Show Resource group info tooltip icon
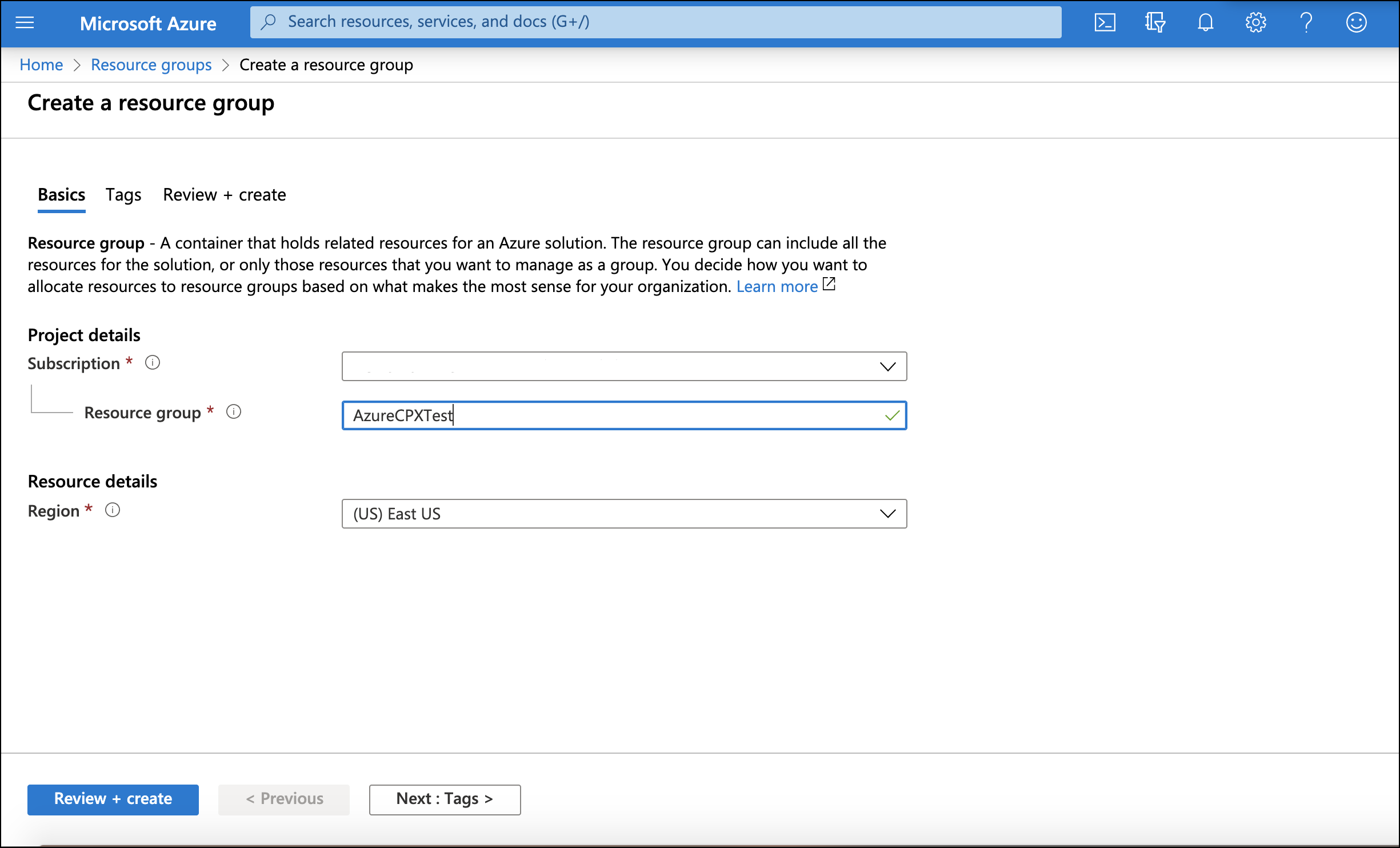Screen dimensions: 1400x848 234,411
